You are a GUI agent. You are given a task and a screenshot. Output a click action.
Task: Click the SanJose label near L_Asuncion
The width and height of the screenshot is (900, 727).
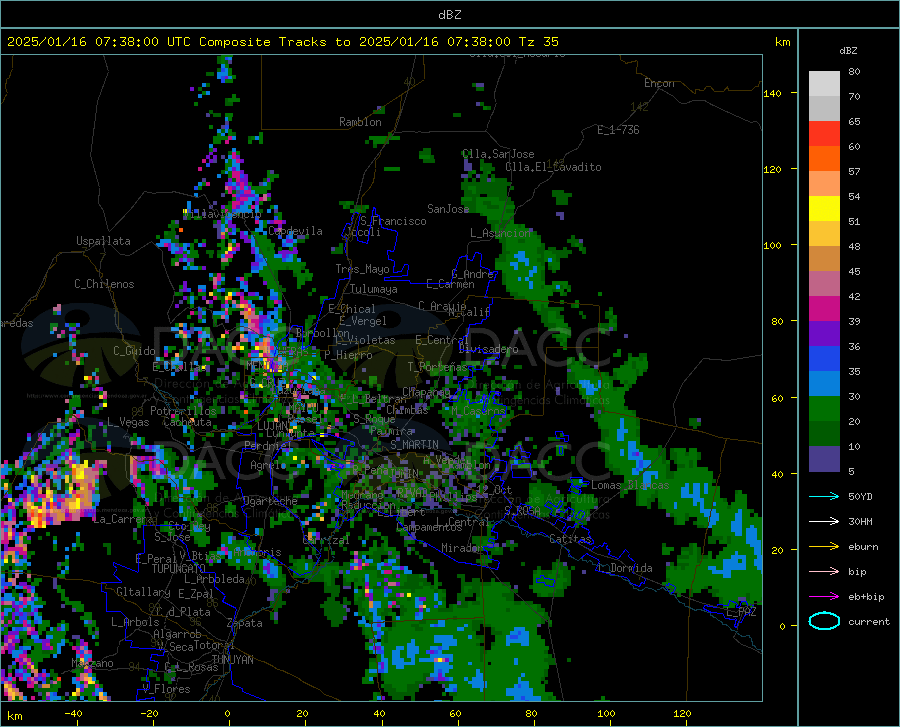pyautogui.click(x=448, y=209)
